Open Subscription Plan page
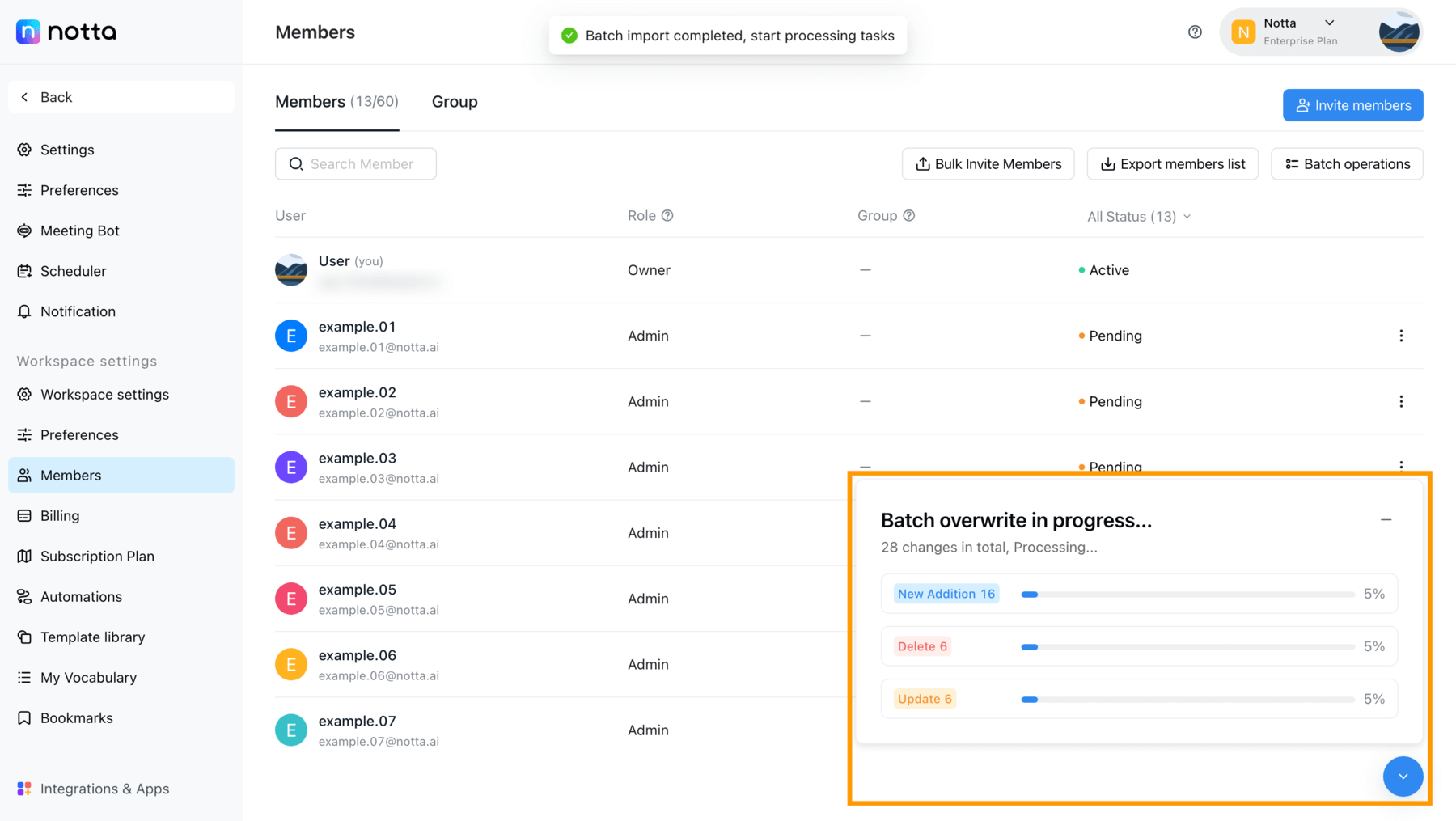The height and width of the screenshot is (821, 1456). pos(121,557)
